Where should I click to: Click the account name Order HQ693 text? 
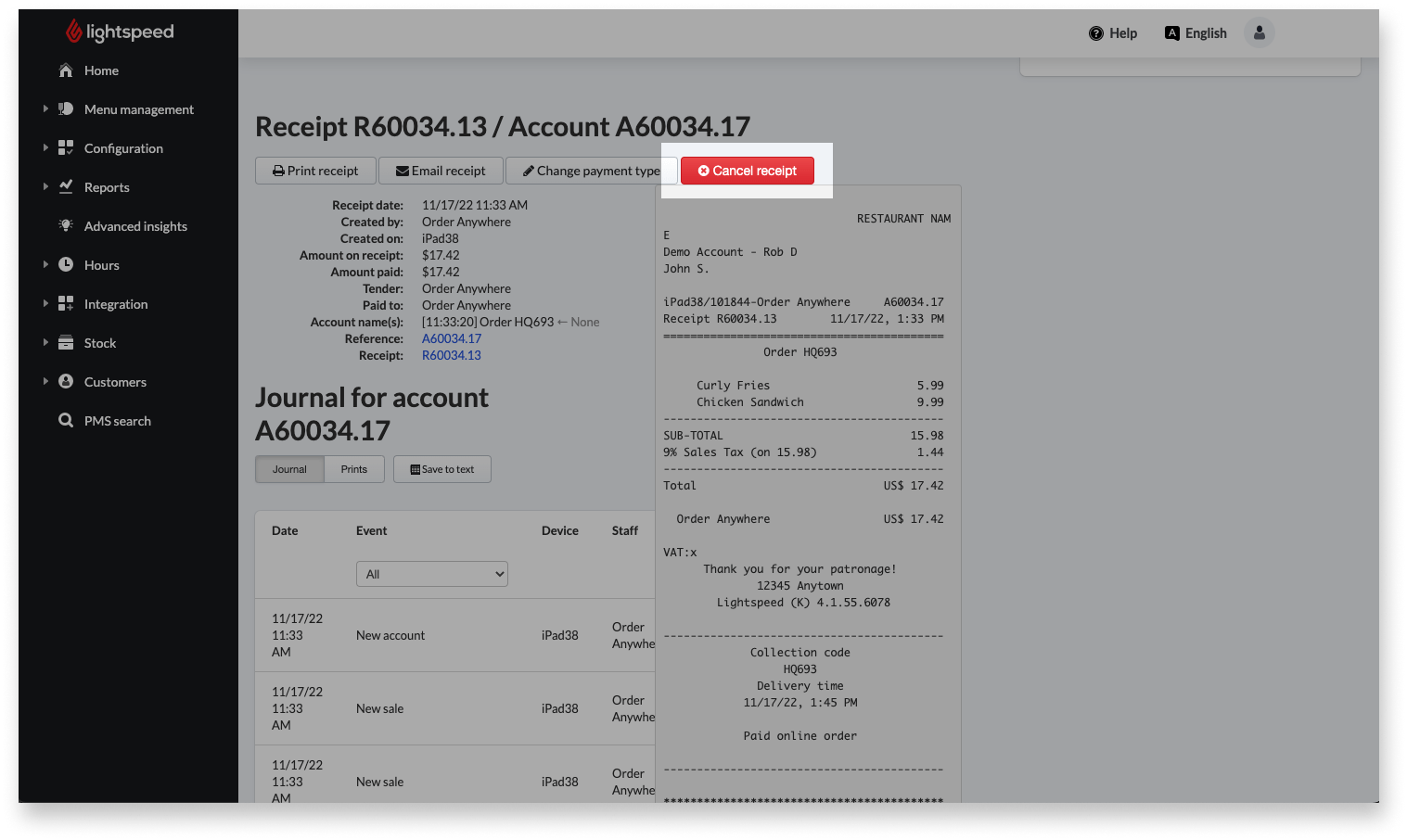point(517,322)
